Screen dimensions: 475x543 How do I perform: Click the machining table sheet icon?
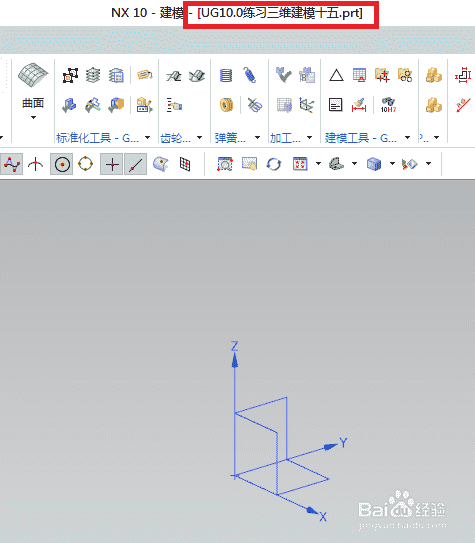coord(284,105)
